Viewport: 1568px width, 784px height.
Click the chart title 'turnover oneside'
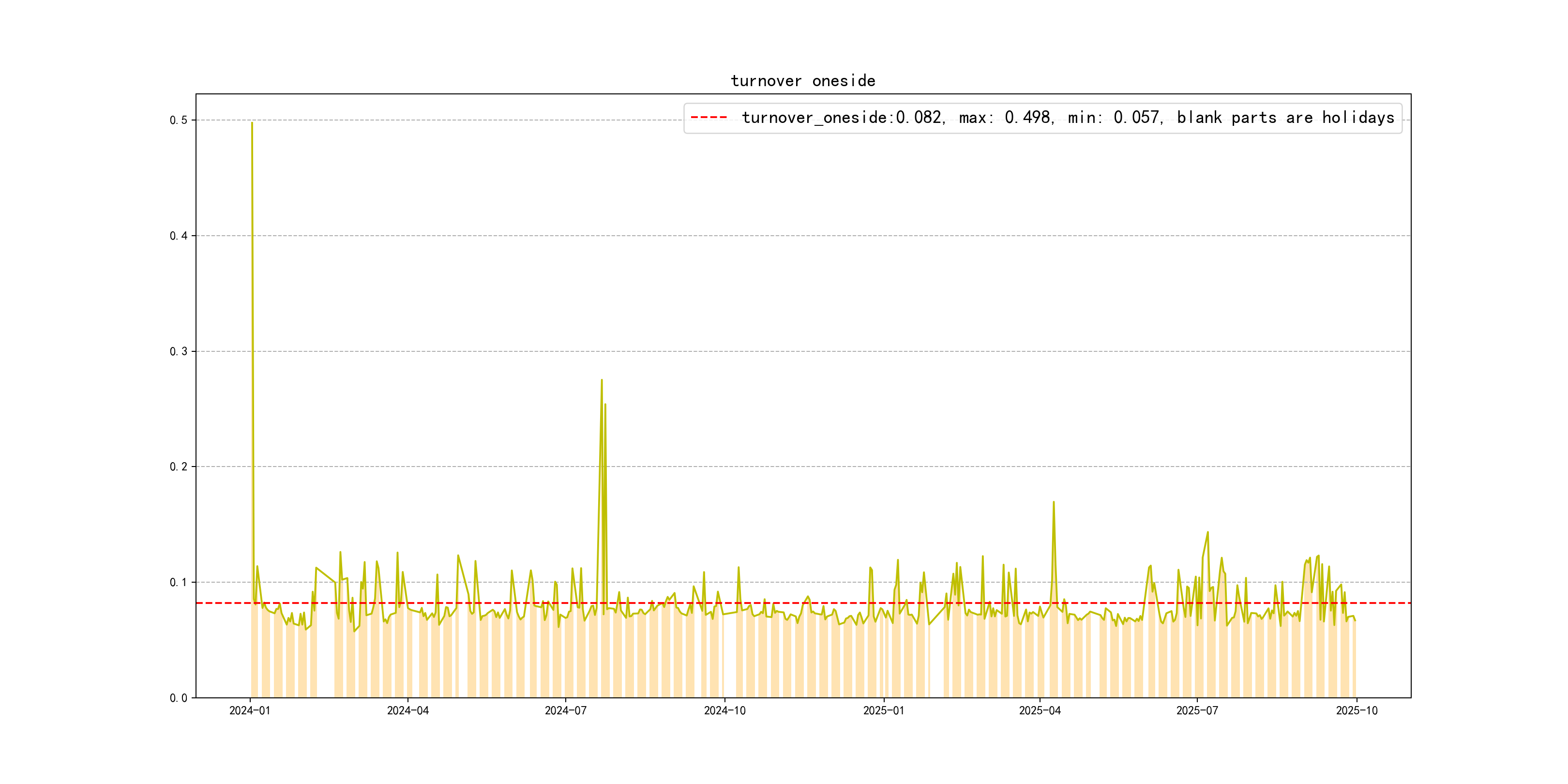[x=802, y=81]
